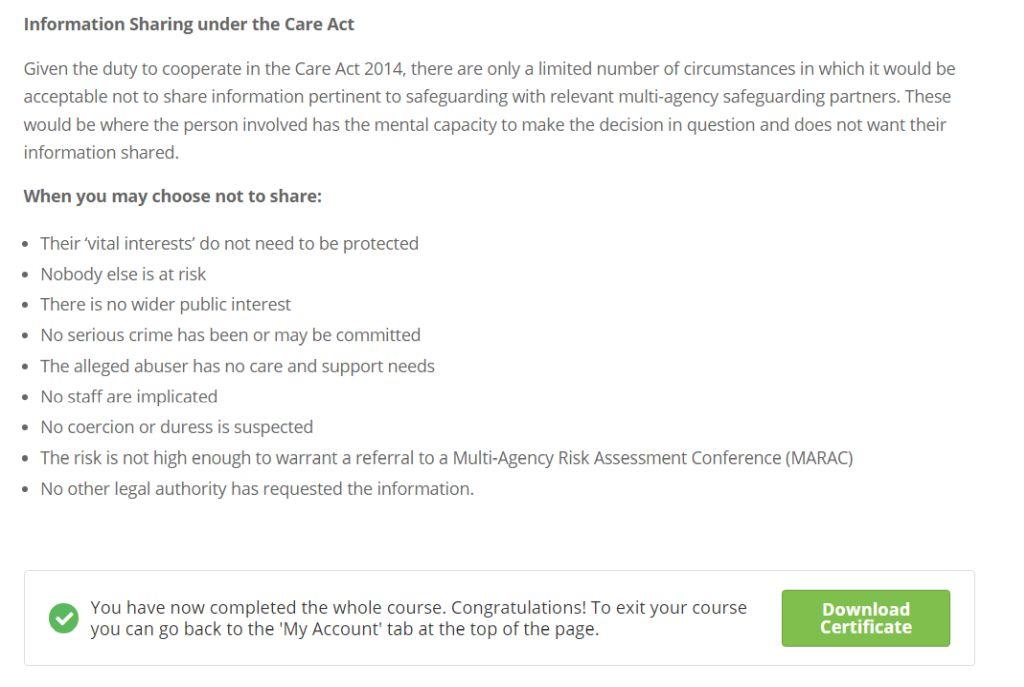Click the 'No staff are implicated' bullet

point(129,396)
